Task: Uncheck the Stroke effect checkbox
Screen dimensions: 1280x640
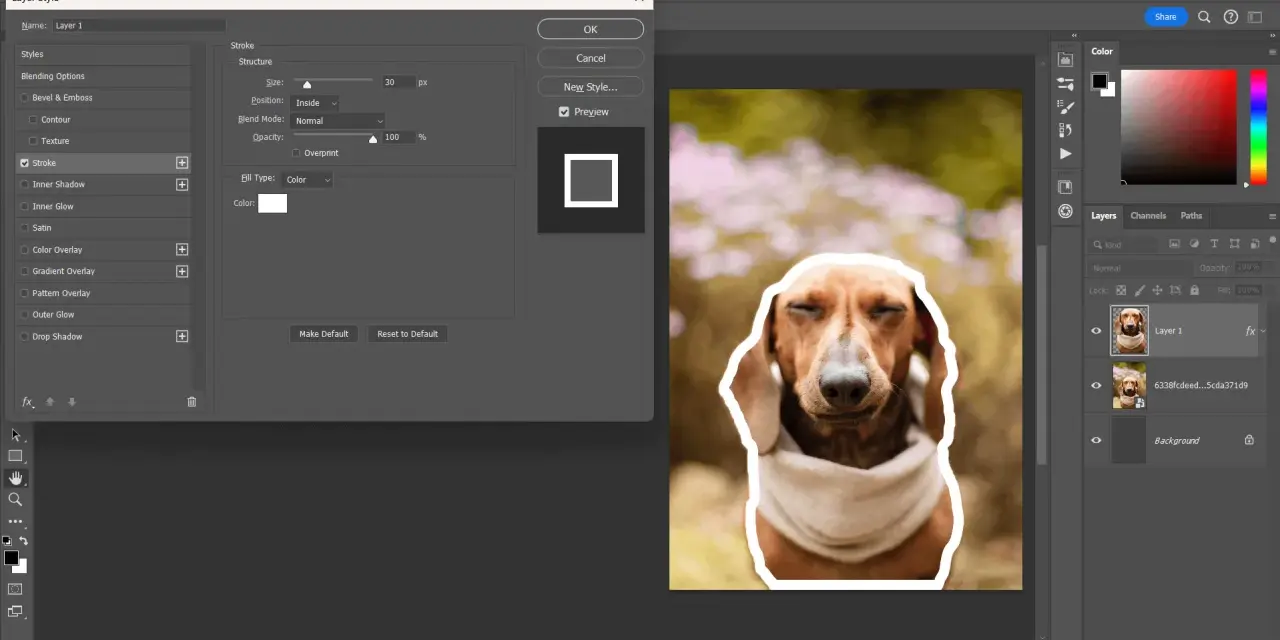Action: click(25, 163)
